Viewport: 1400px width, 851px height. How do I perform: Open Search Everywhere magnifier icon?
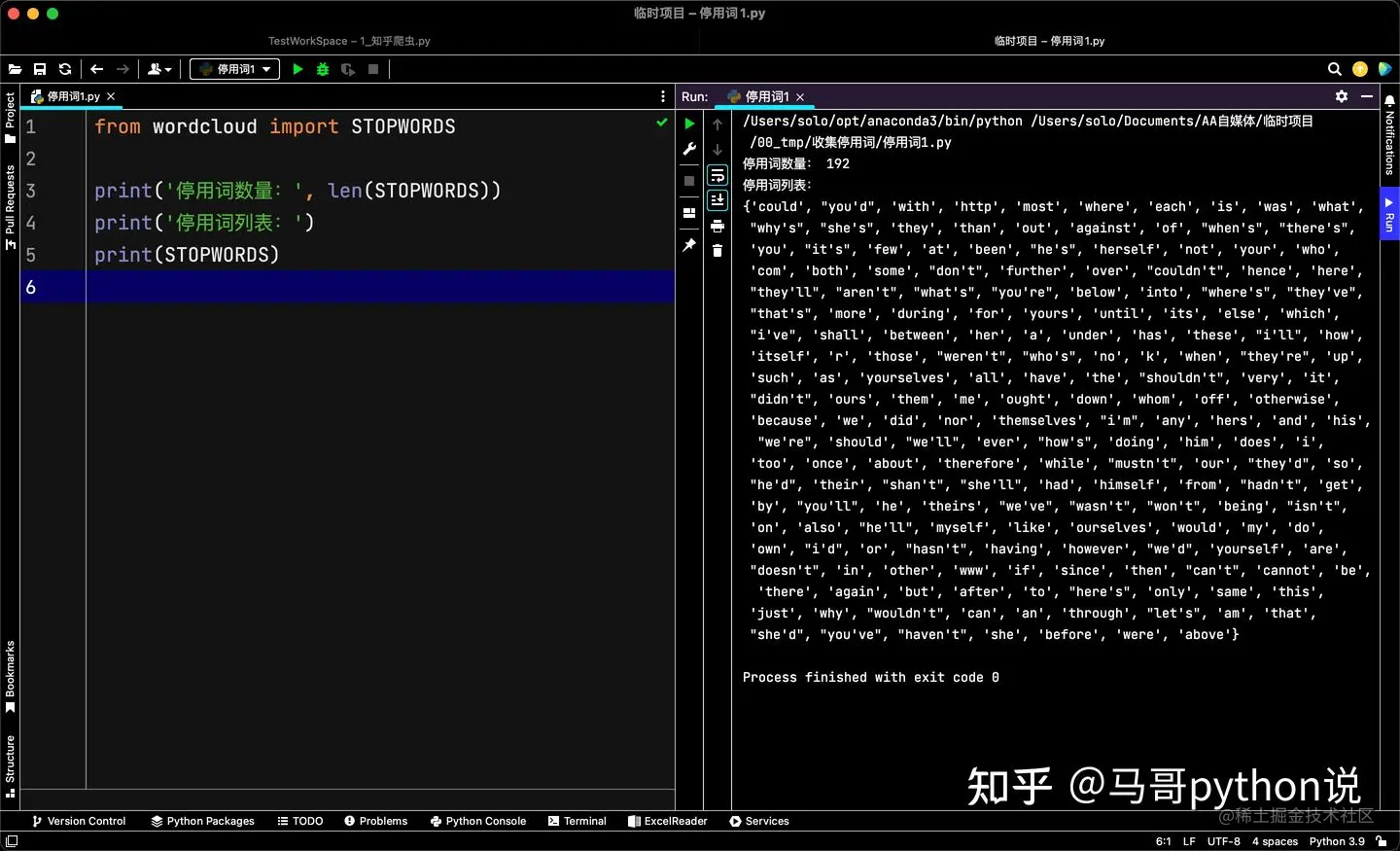click(x=1335, y=69)
